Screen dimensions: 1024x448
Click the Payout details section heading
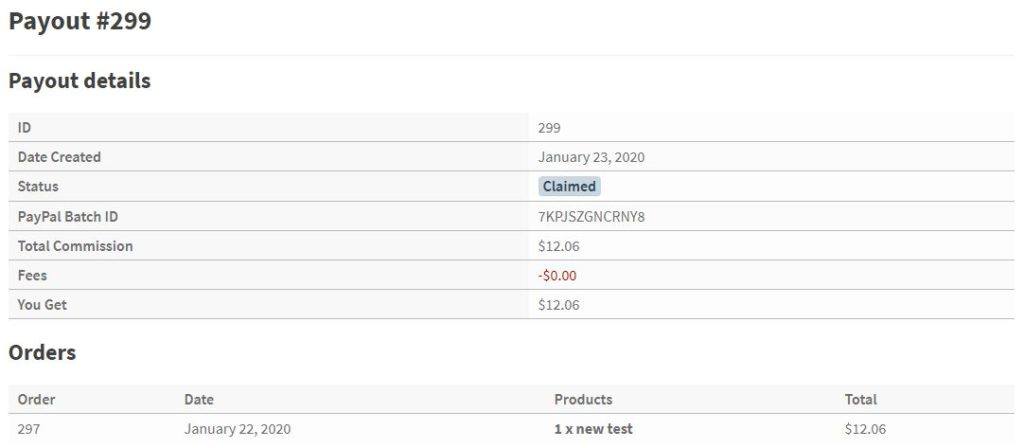tap(80, 81)
